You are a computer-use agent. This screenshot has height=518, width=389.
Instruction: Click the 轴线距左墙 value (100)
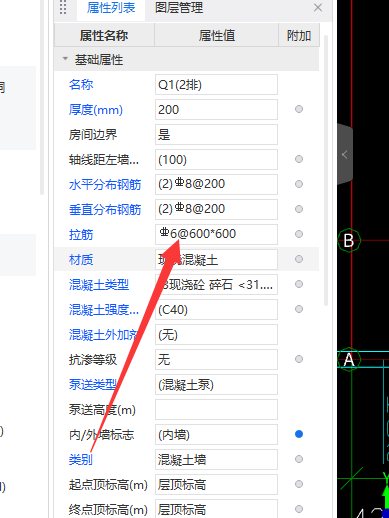pos(216,160)
